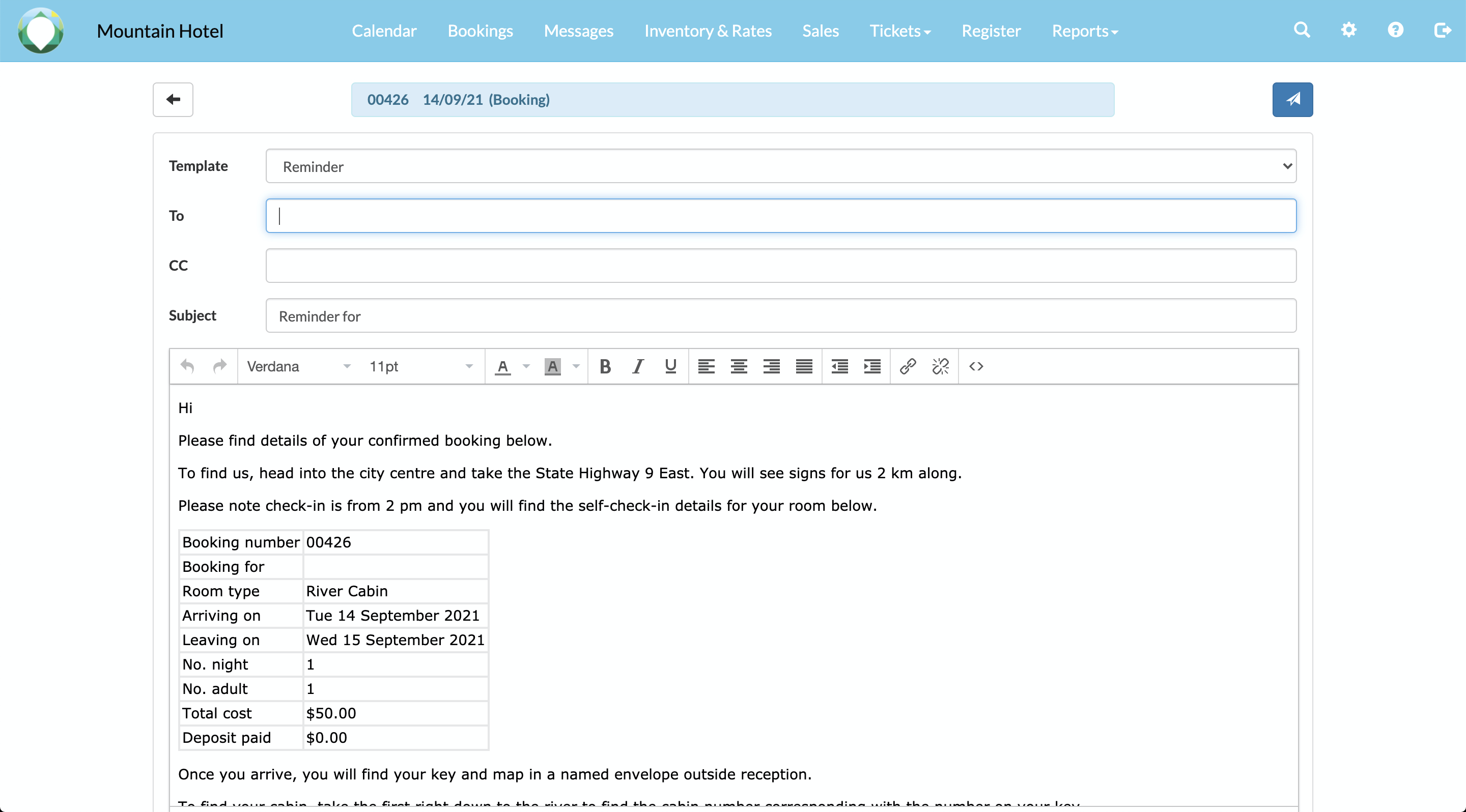Open the background color picker arrow
Screen dimensions: 1466x812
[576, 366]
